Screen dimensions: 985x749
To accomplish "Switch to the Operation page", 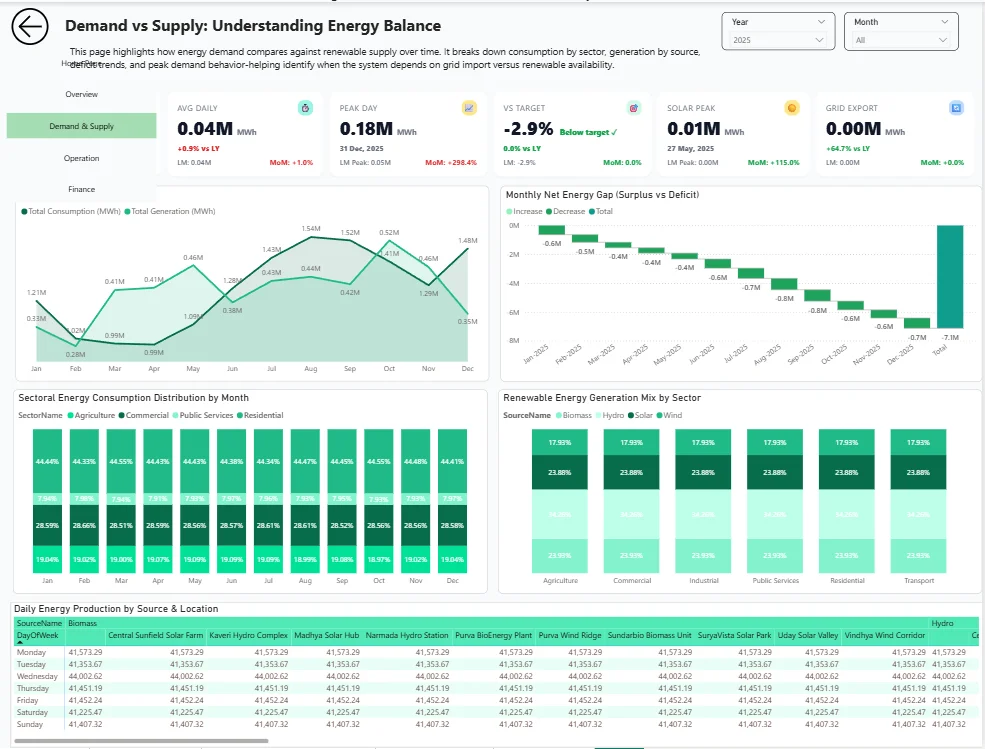I will 82,158.
